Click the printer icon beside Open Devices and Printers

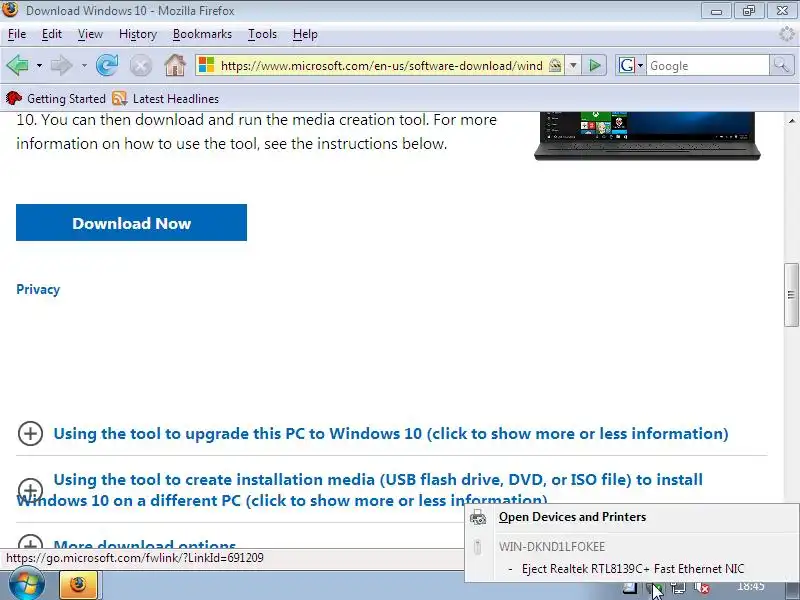[x=478, y=517]
